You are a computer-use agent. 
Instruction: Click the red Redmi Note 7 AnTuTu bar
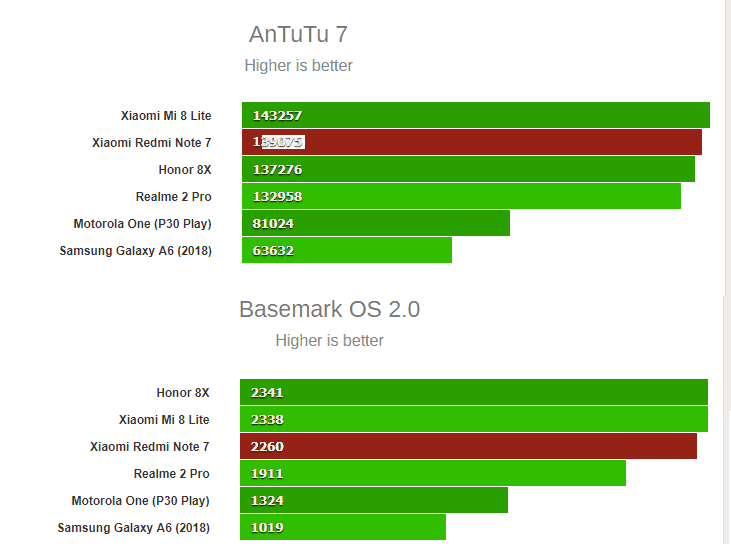(x=471, y=143)
